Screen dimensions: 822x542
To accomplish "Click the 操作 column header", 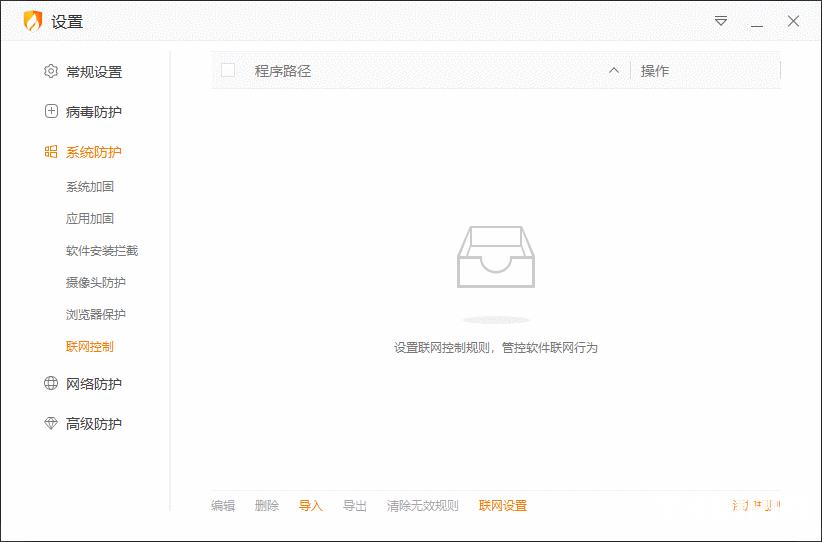I will pos(655,71).
